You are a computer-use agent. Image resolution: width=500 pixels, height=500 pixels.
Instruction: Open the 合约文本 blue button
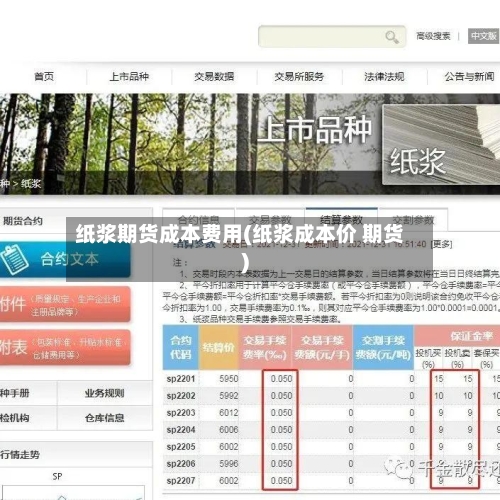65,259
